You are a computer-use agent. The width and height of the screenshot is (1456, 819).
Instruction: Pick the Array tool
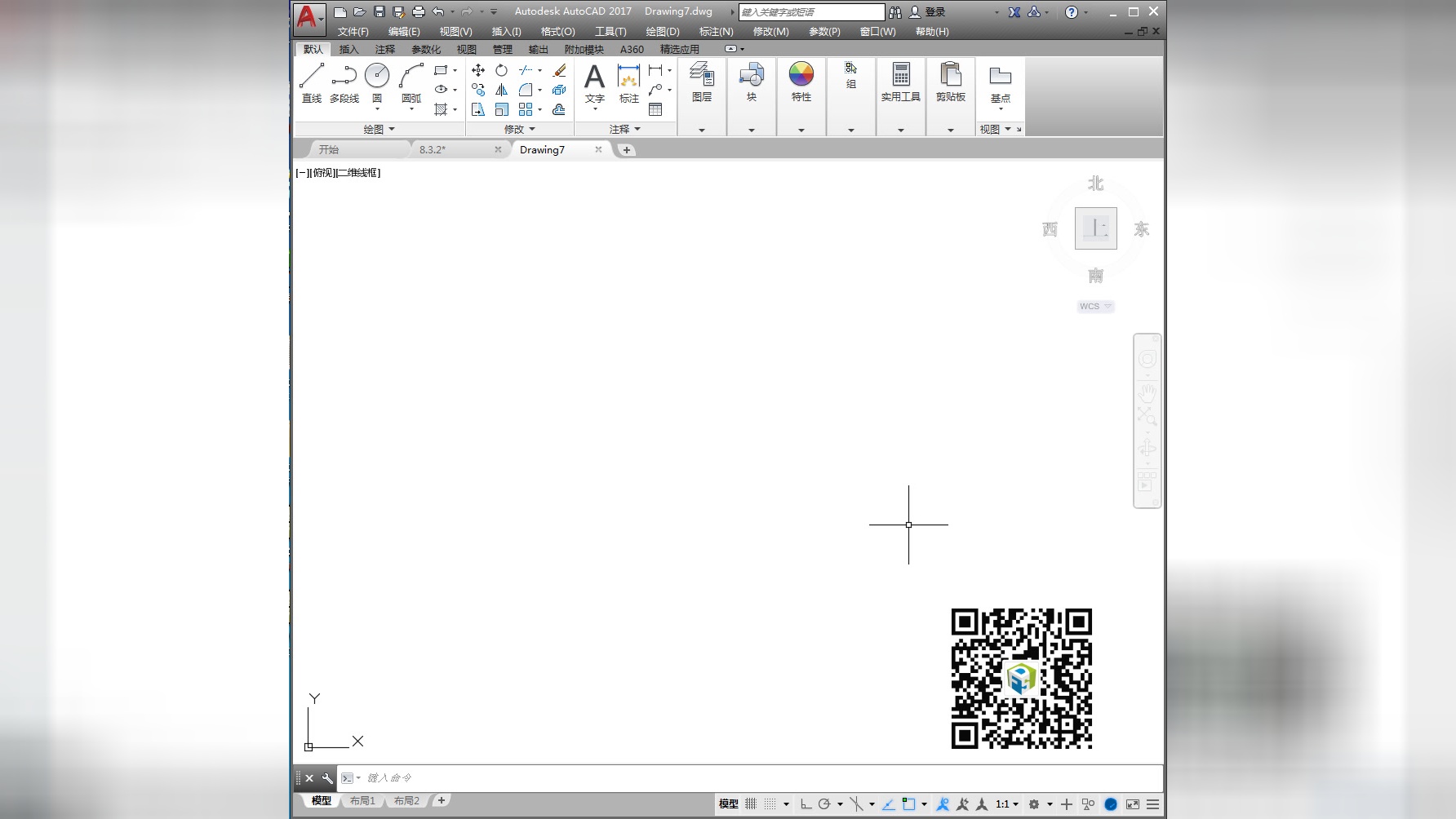[526, 109]
